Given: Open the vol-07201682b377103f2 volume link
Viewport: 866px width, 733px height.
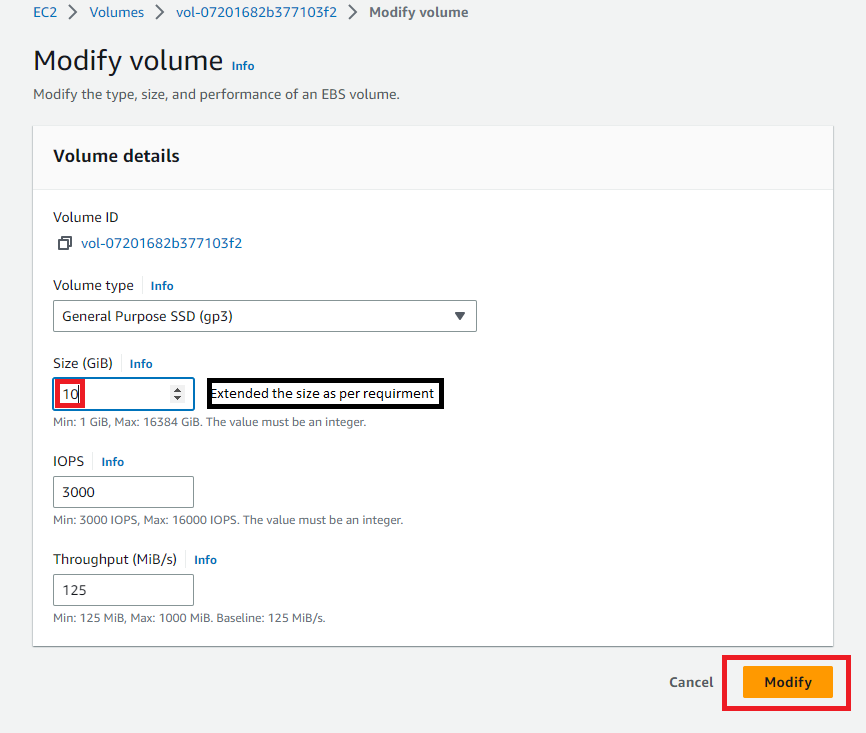Looking at the screenshot, I should 160,243.
